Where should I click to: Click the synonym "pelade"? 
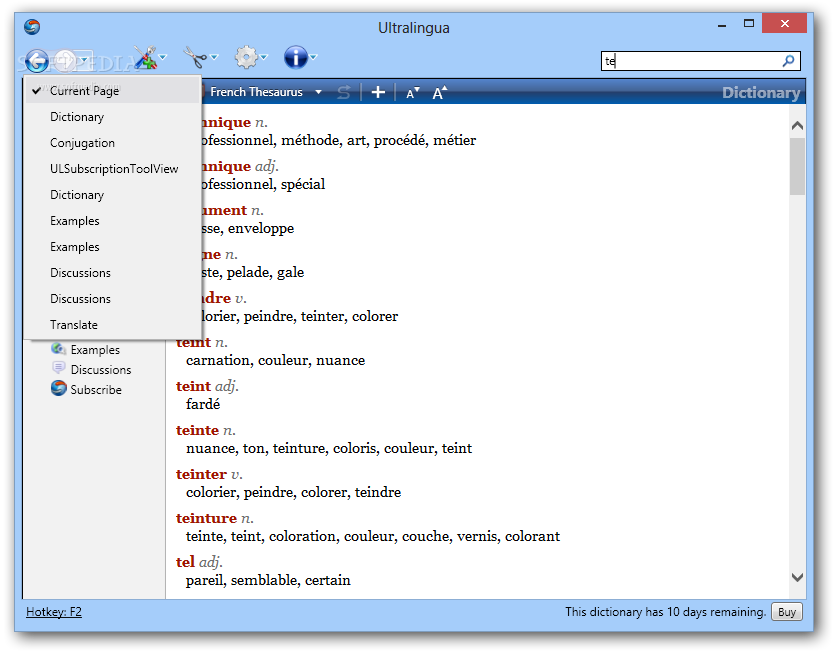click(249, 272)
